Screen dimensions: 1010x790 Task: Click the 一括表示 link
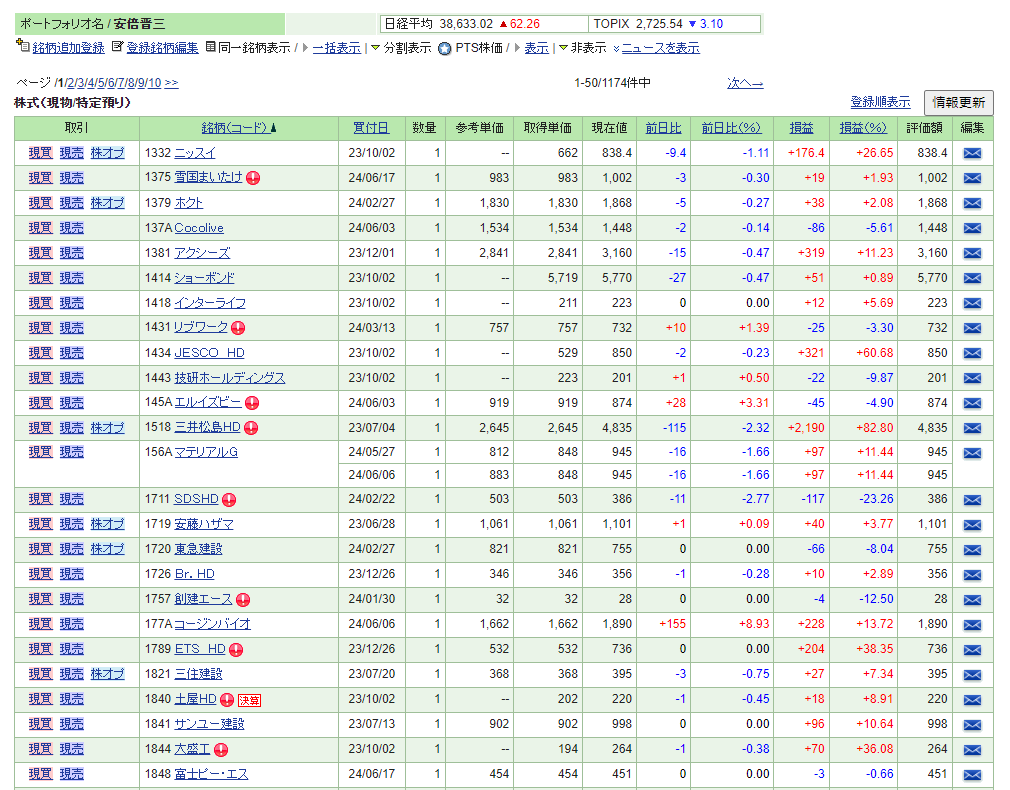click(x=337, y=48)
